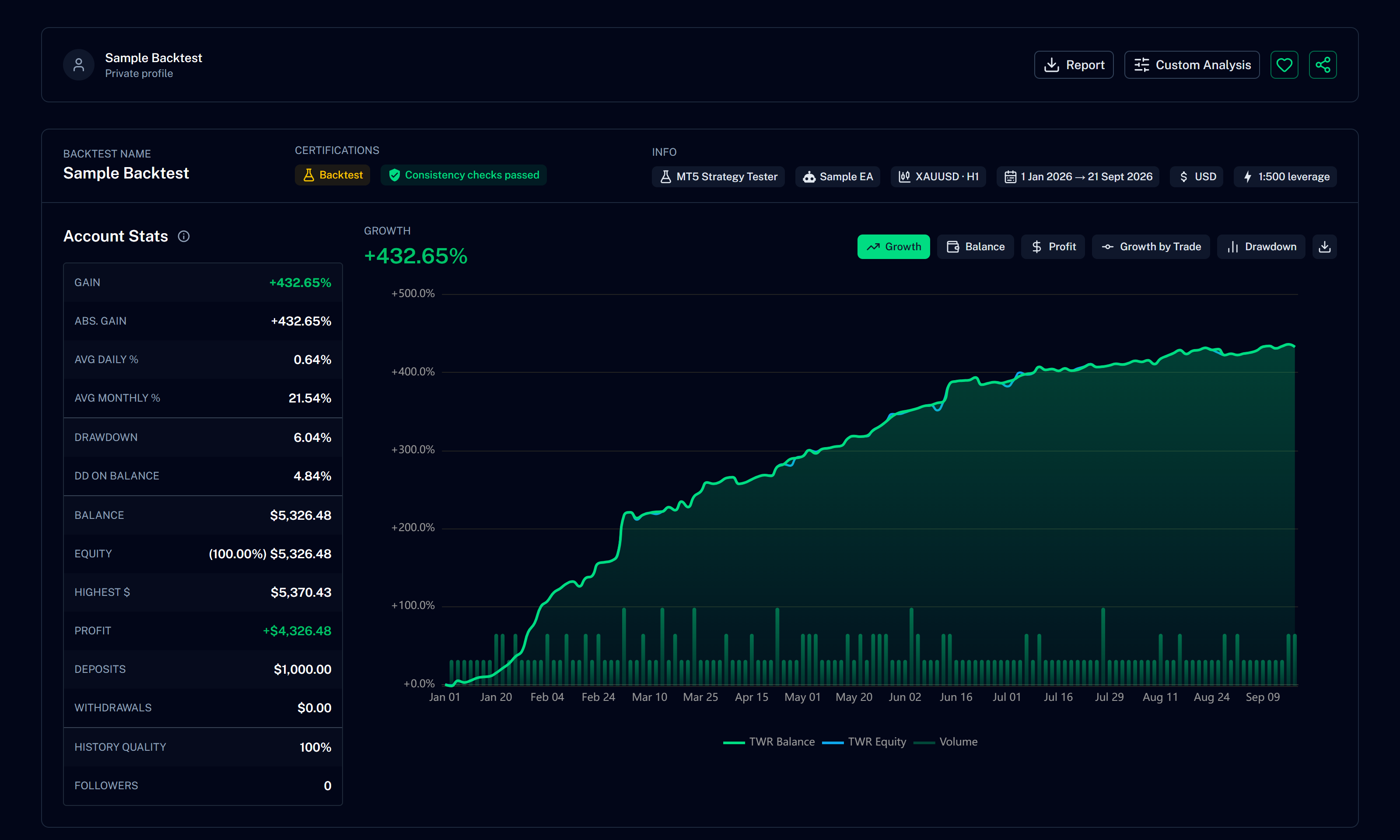Click the XAUUSD · H1 chip
This screenshot has width=1400, height=840.
point(938,177)
